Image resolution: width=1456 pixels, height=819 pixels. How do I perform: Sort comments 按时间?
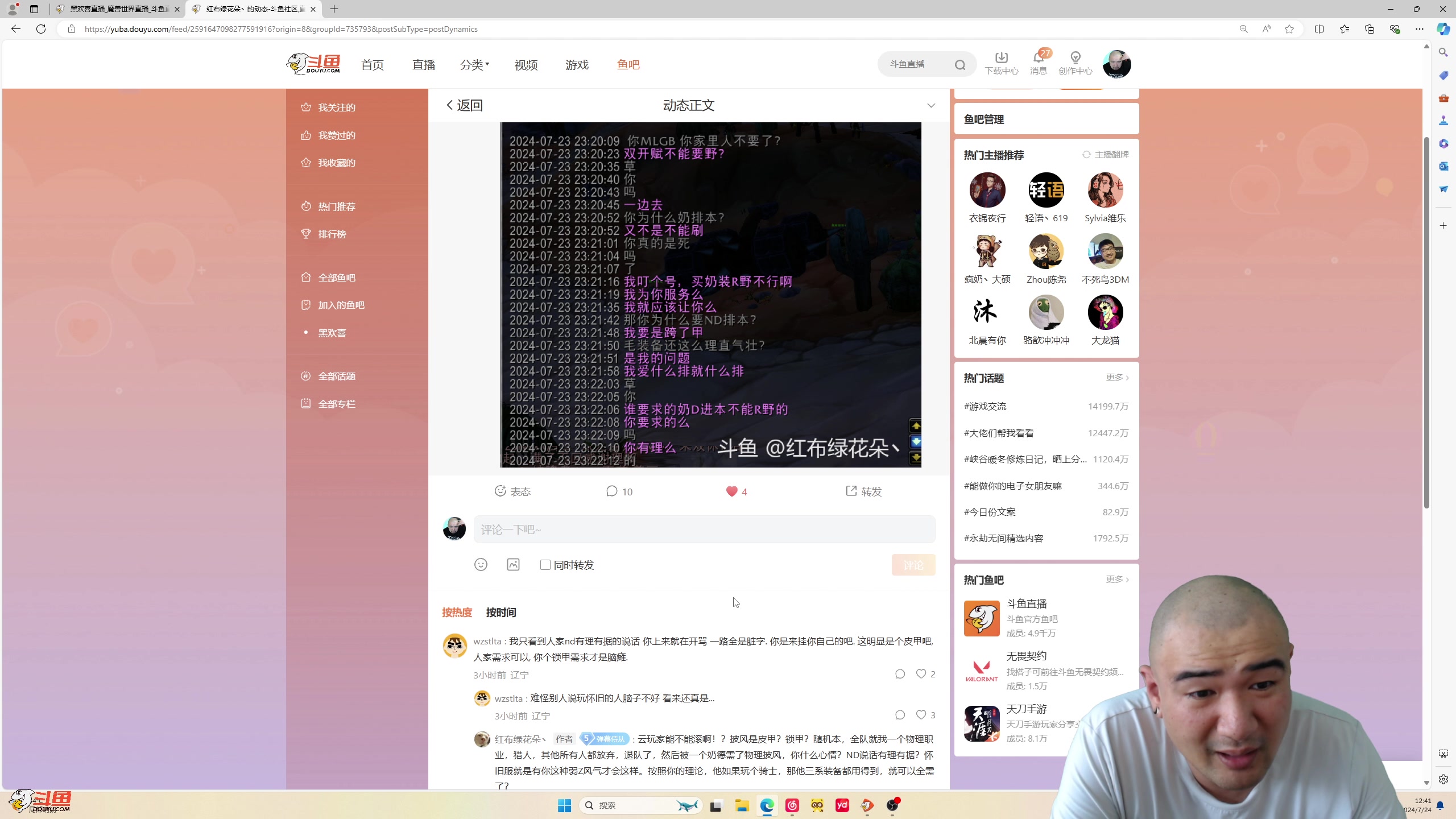point(501,613)
